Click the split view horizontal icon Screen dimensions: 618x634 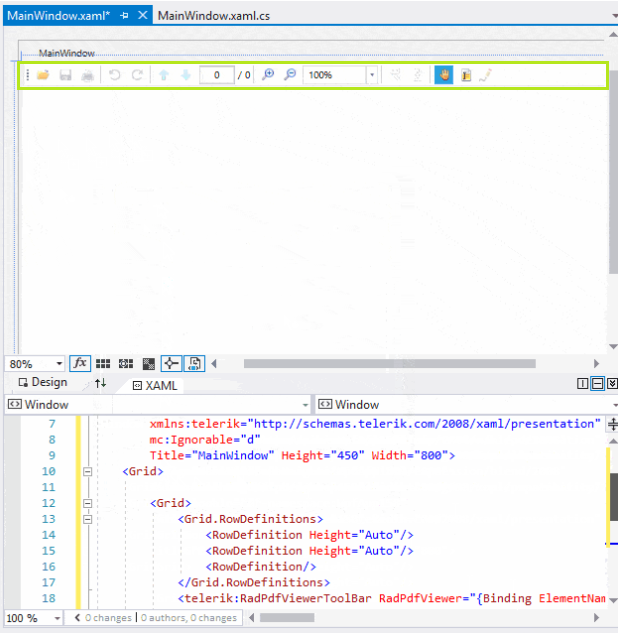click(597, 383)
